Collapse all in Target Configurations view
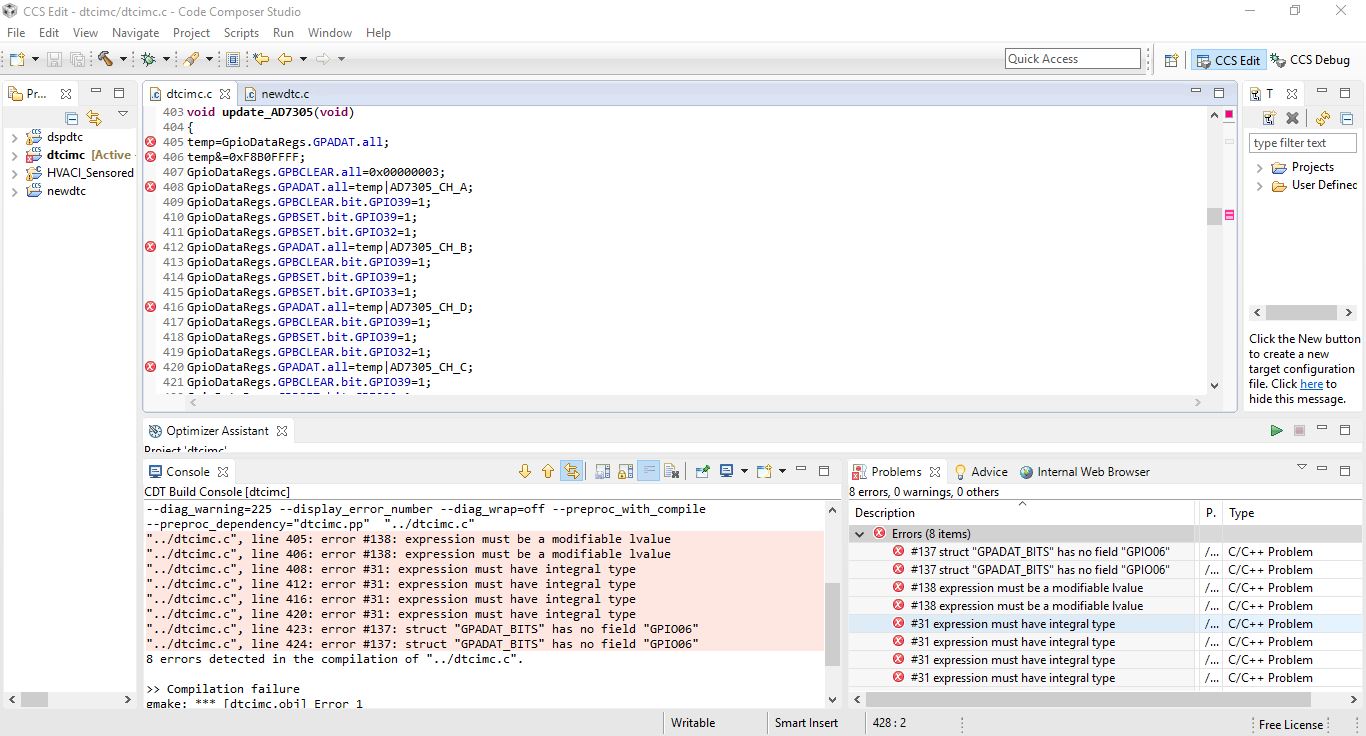Viewport: 1366px width, 736px height. (1346, 118)
